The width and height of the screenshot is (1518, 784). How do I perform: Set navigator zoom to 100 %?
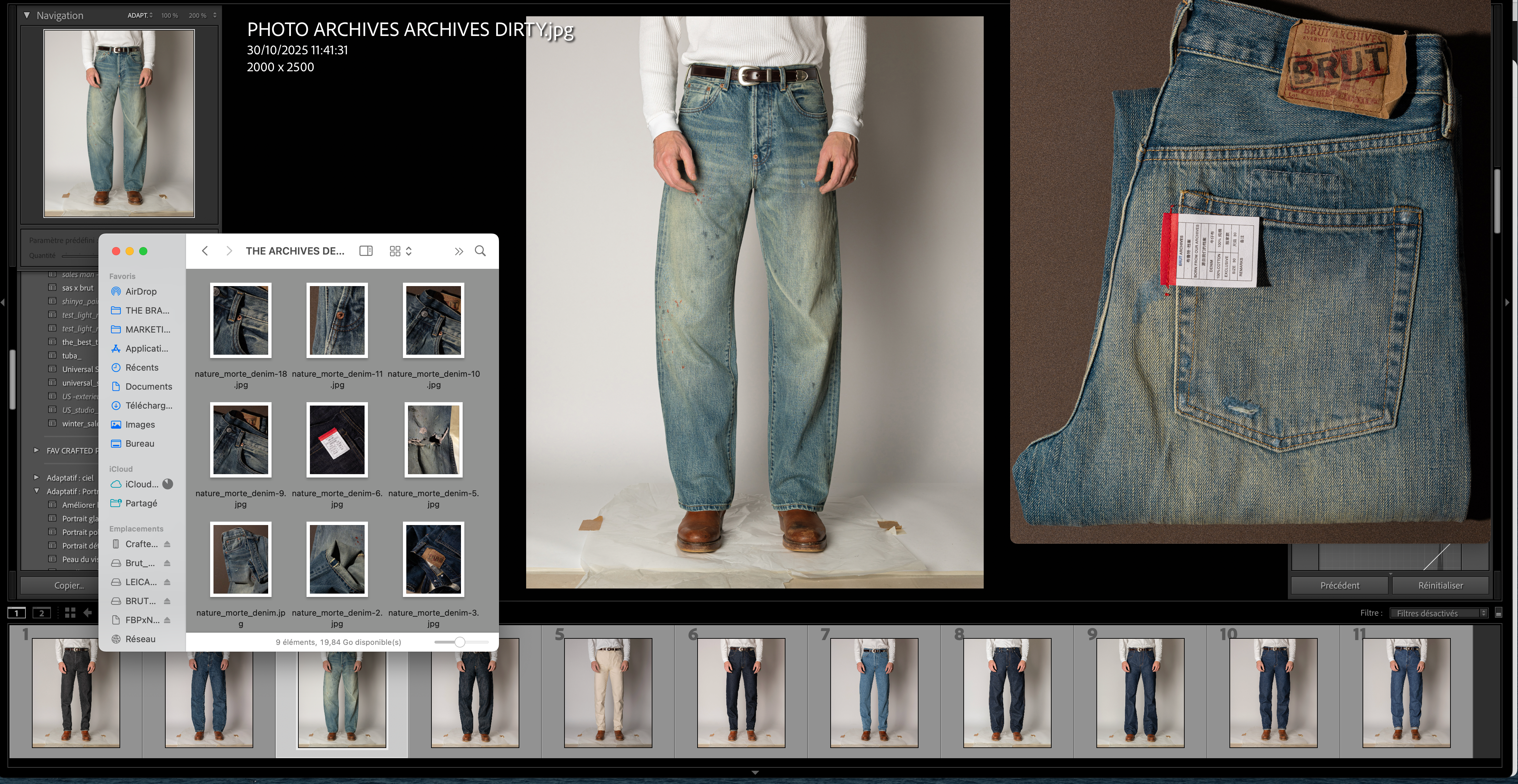coord(170,15)
